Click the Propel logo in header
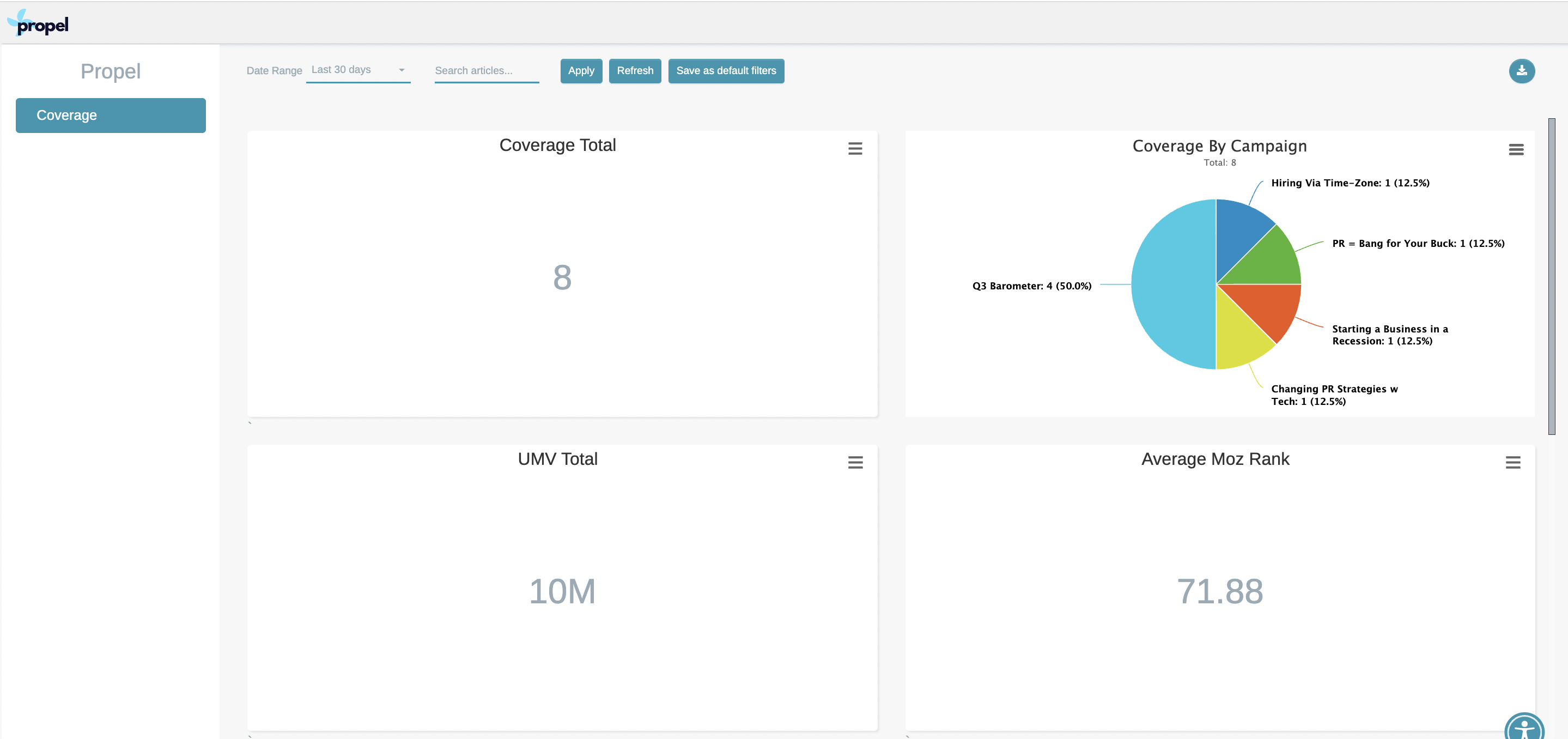Image resolution: width=1568 pixels, height=739 pixels. coord(38,23)
